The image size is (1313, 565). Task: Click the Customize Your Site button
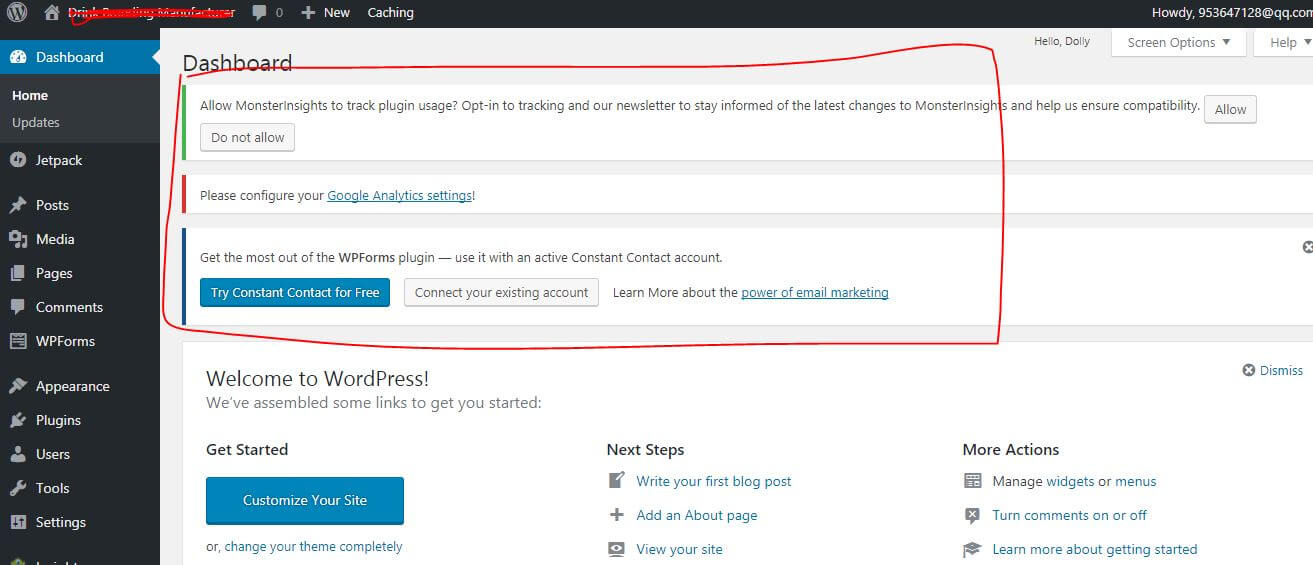click(x=305, y=500)
